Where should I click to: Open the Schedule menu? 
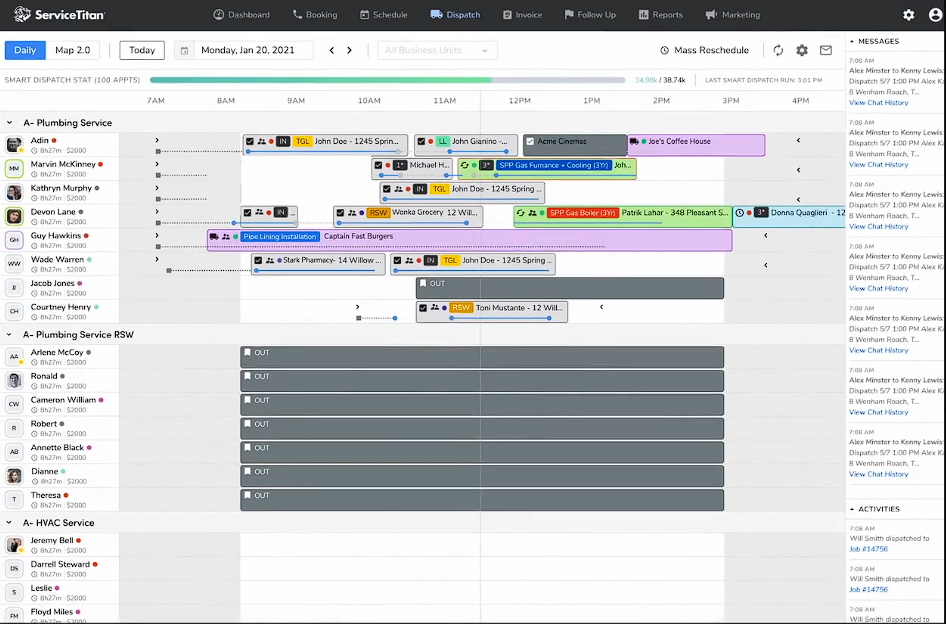(x=384, y=14)
